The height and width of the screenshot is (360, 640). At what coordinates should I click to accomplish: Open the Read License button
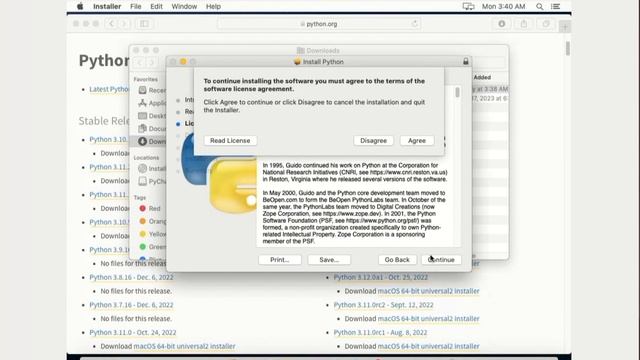click(230, 140)
